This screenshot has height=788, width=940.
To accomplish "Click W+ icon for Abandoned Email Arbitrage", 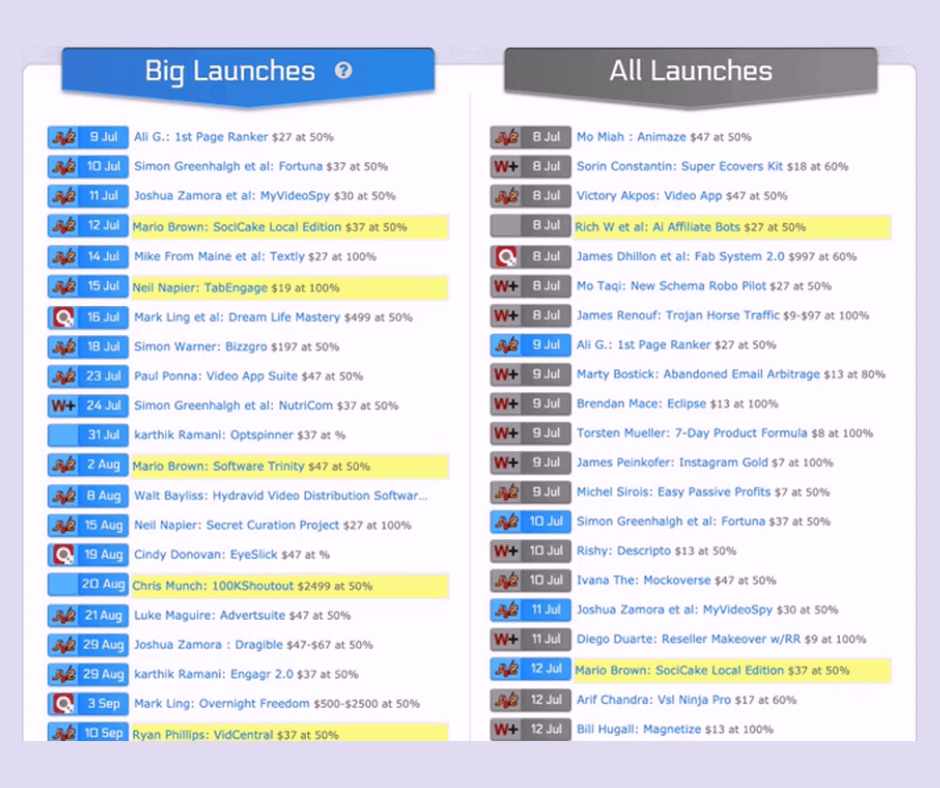I will 506,374.
